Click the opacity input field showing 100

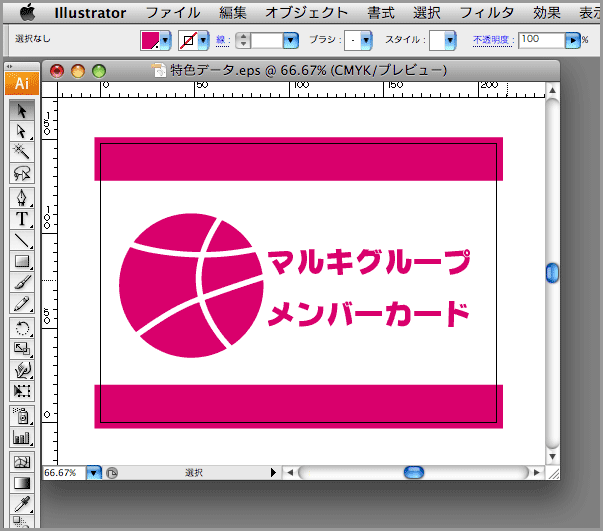coord(541,39)
